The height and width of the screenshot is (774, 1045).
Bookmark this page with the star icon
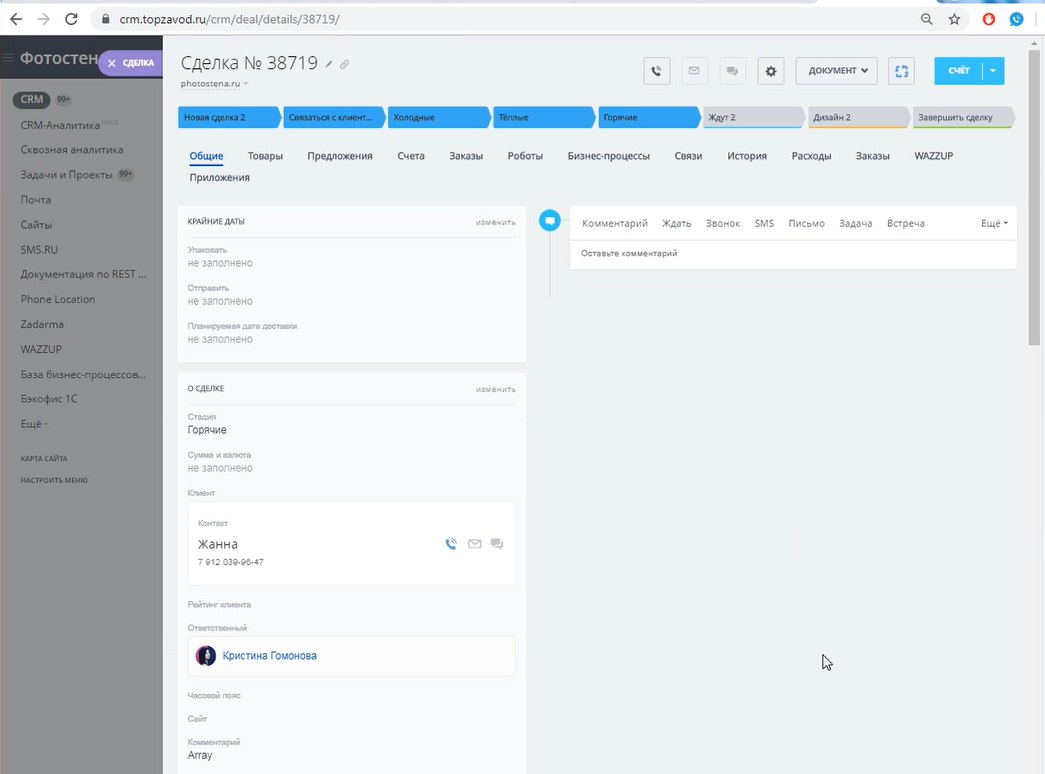[954, 19]
